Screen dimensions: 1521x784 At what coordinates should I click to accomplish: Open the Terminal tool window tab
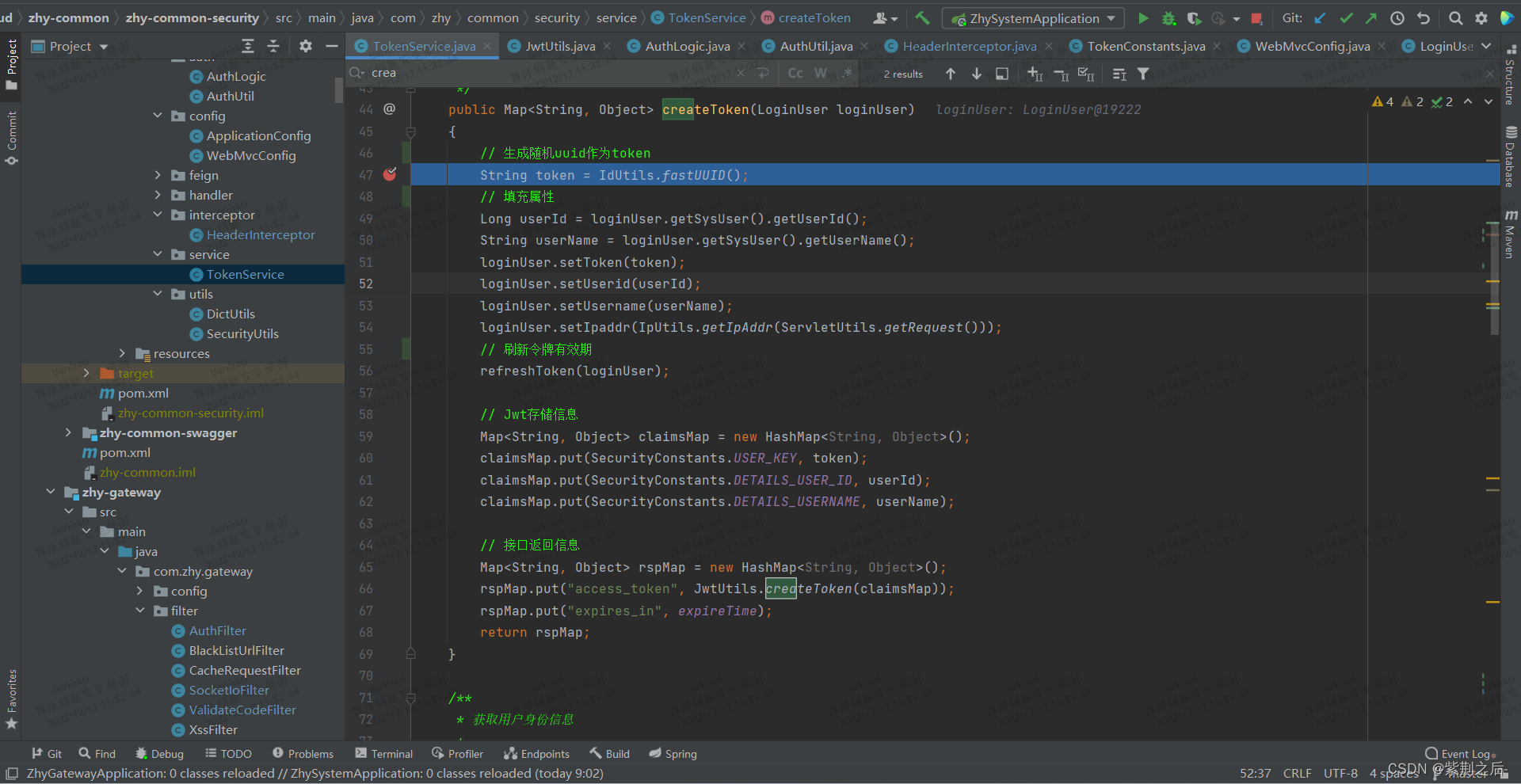[384, 754]
